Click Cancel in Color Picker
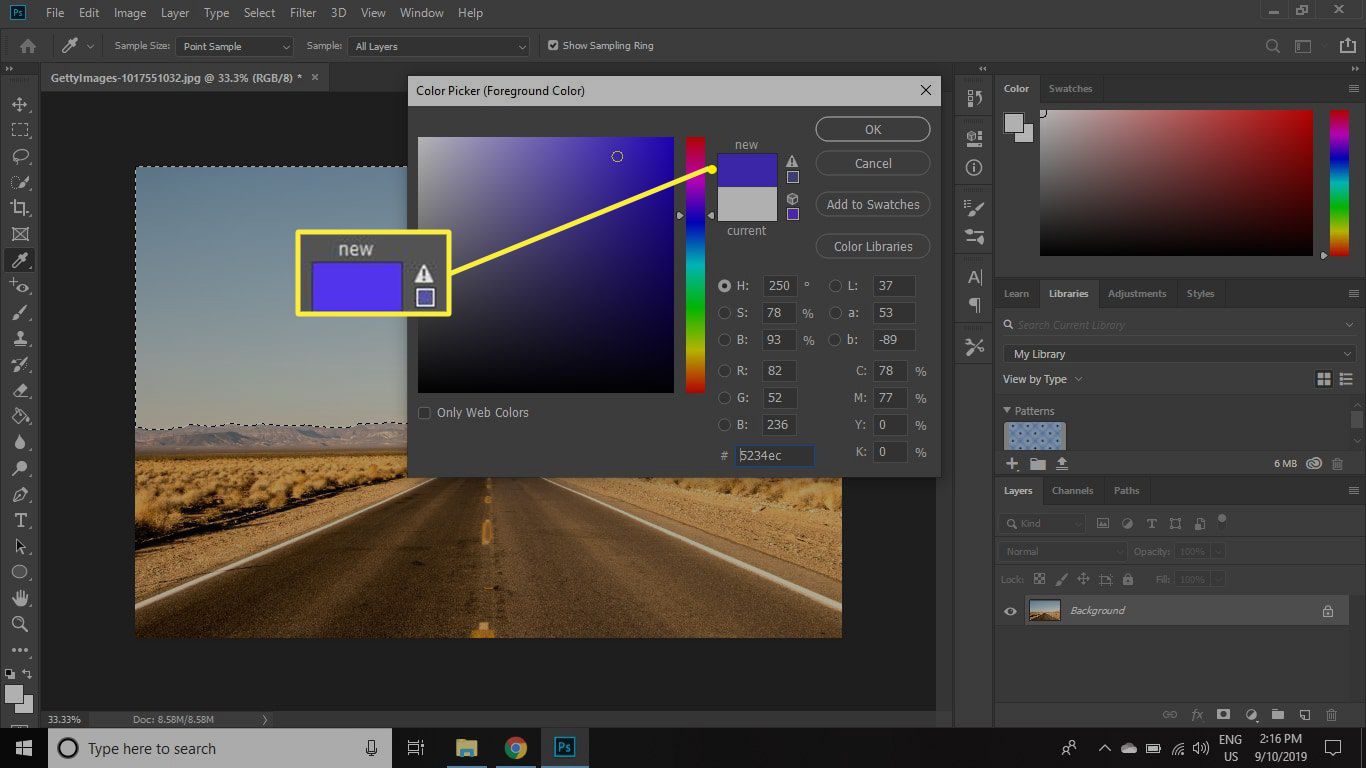Viewport: 1366px width, 768px height. [873, 163]
